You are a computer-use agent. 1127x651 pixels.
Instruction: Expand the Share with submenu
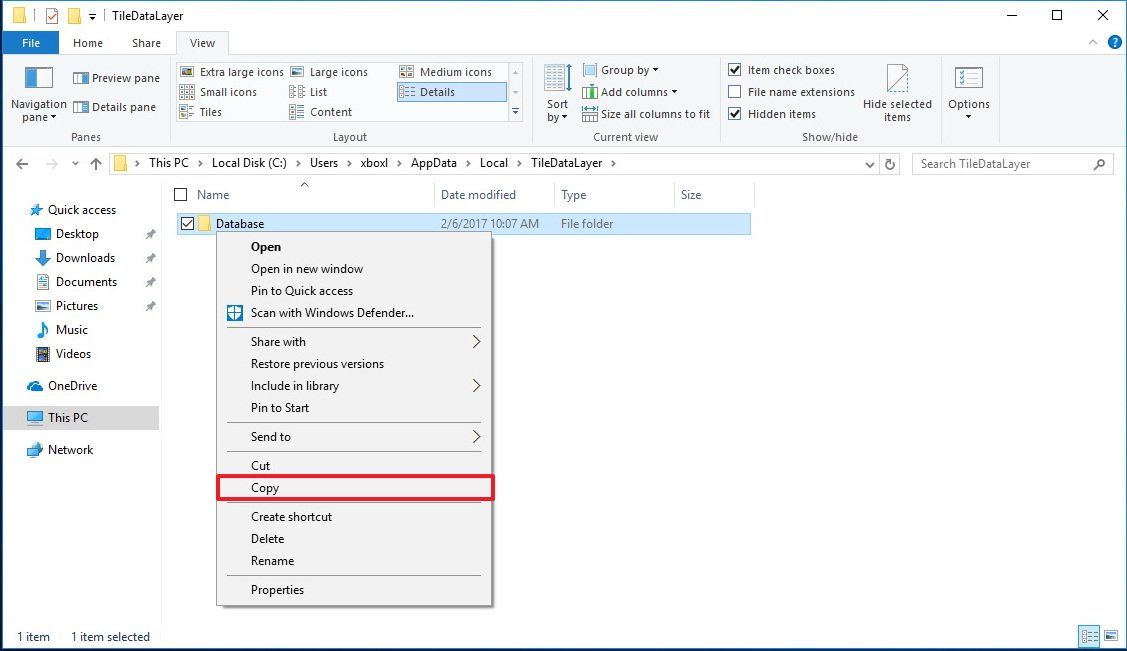pos(277,341)
